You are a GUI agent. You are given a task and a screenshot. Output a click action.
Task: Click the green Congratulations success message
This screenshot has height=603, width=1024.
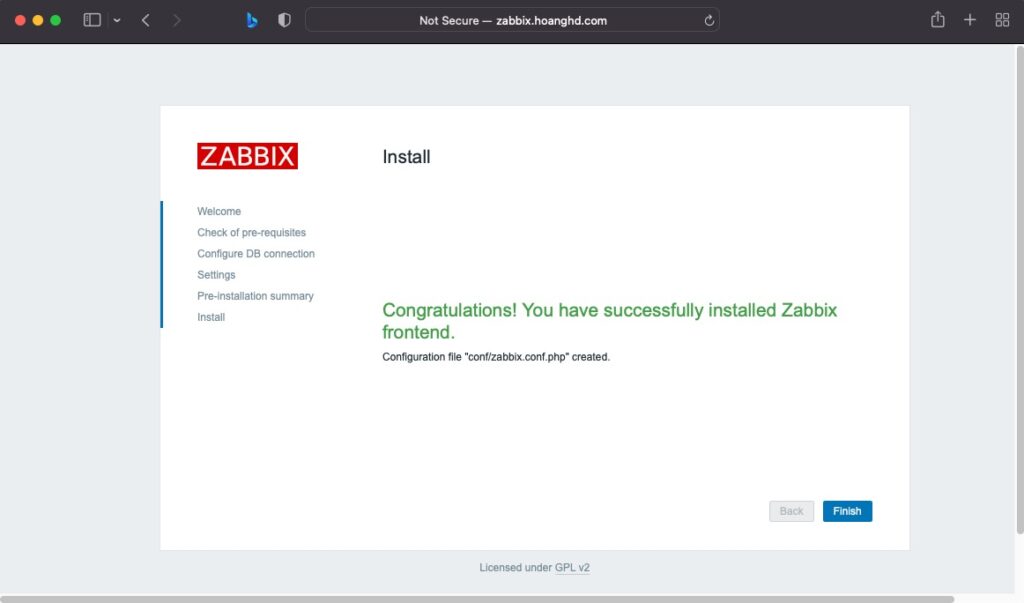(609, 321)
